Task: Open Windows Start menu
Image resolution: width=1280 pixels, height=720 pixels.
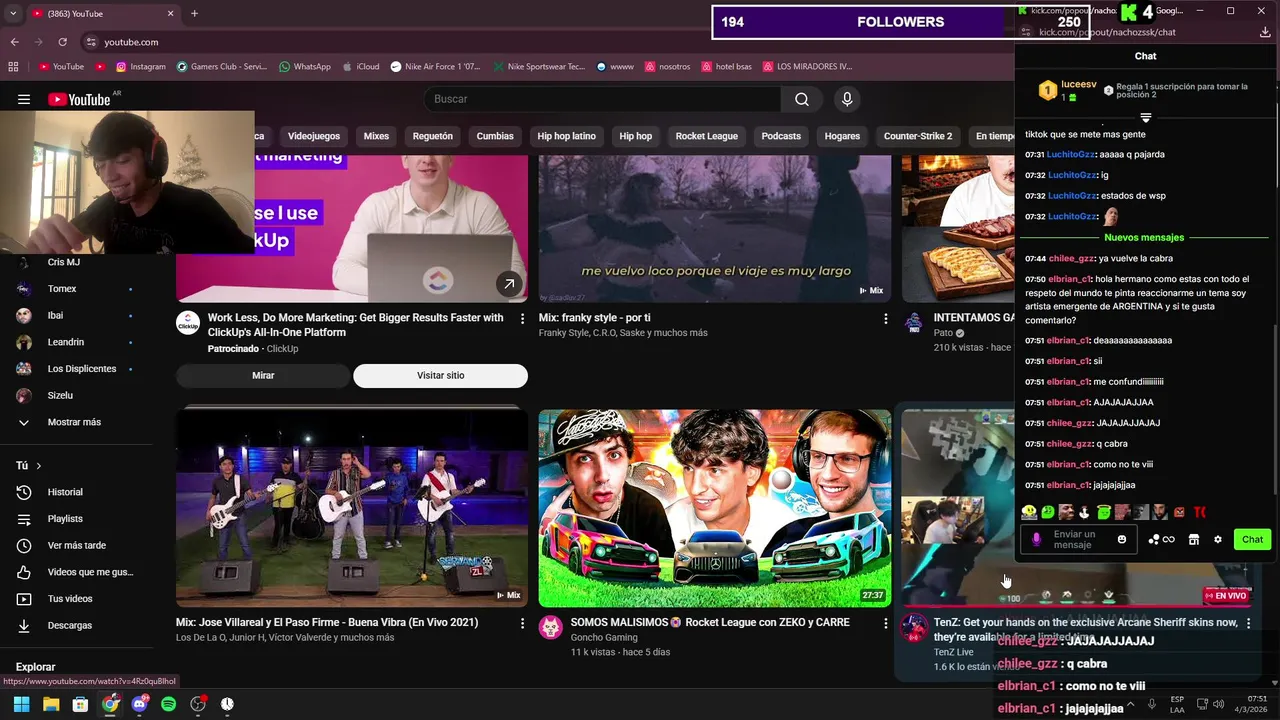Action: coord(21,704)
